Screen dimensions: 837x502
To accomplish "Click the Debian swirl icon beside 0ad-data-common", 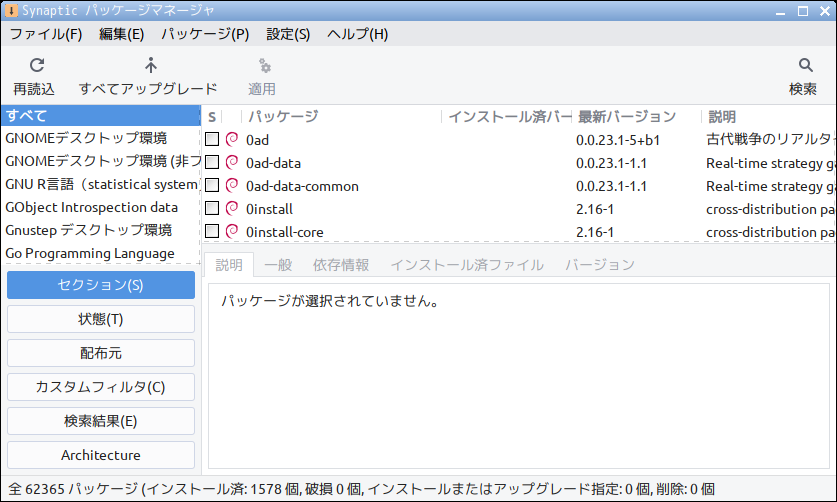I will pyautogui.click(x=232, y=185).
